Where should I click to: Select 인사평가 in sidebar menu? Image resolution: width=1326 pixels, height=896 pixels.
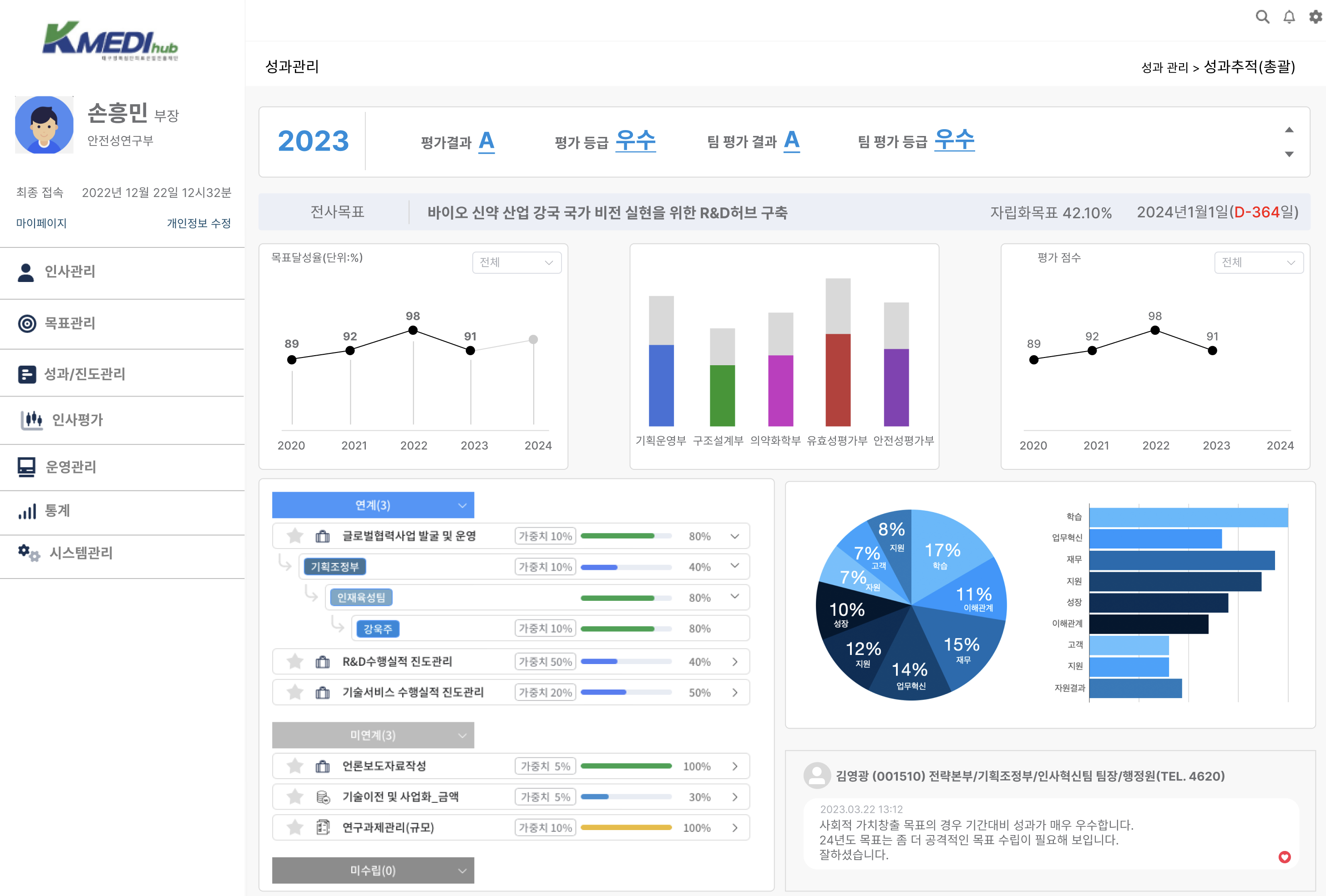[x=77, y=420]
